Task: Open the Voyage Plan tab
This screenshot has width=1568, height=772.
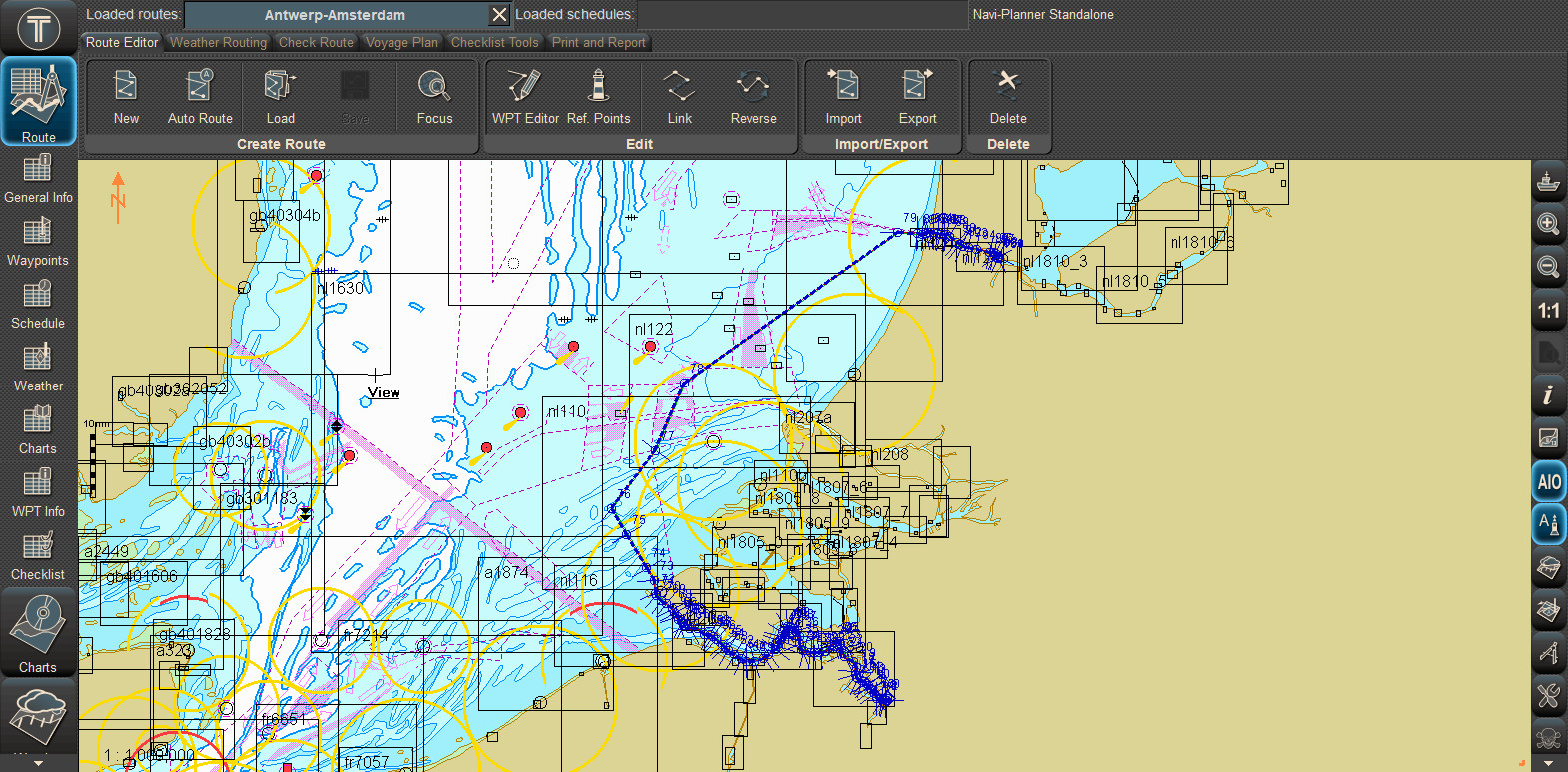Action: [401, 42]
